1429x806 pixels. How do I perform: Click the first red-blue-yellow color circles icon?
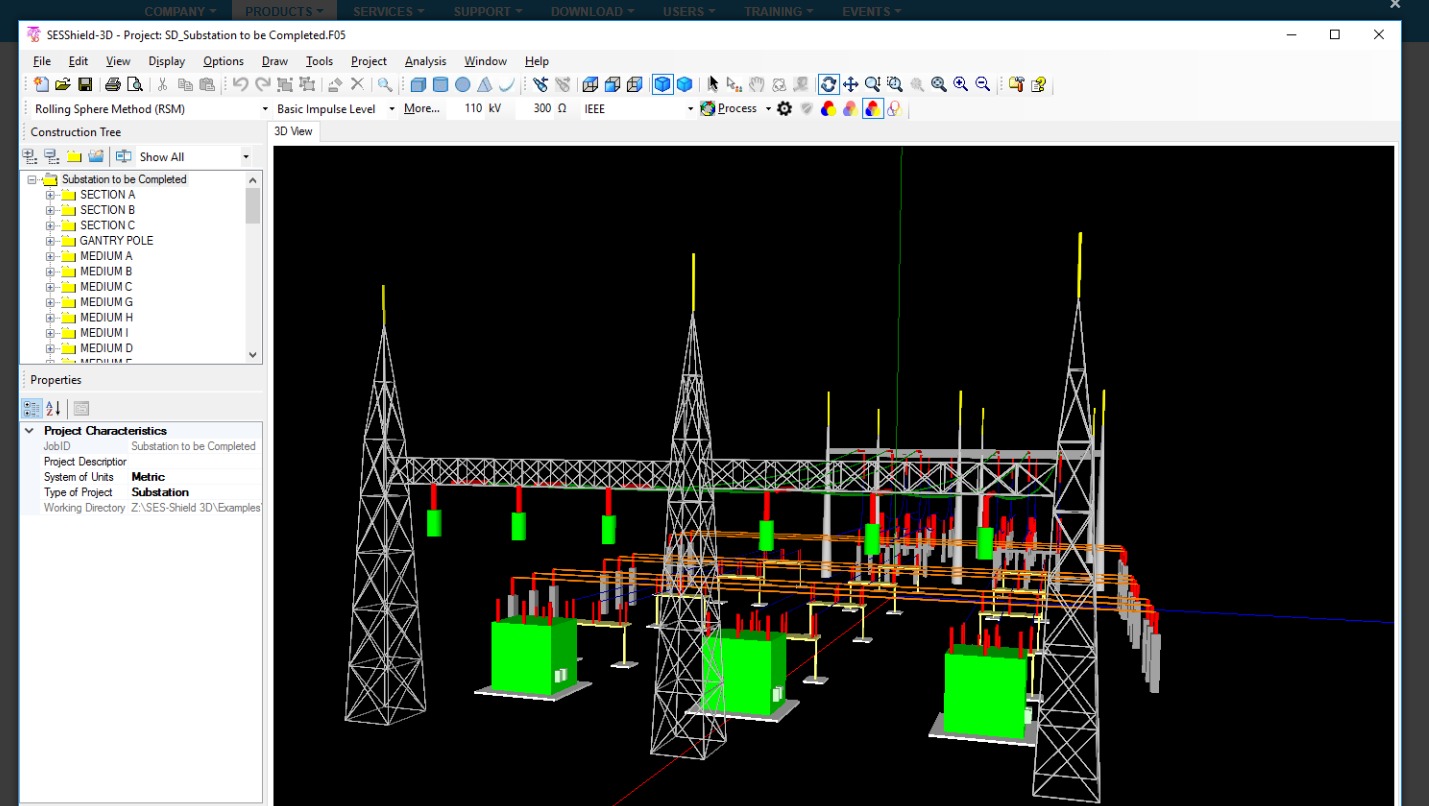(x=828, y=109)
